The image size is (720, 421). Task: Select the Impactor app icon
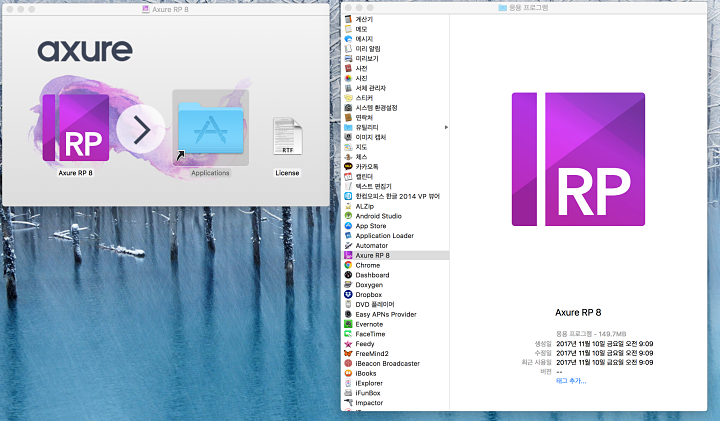tap(348, 403)
